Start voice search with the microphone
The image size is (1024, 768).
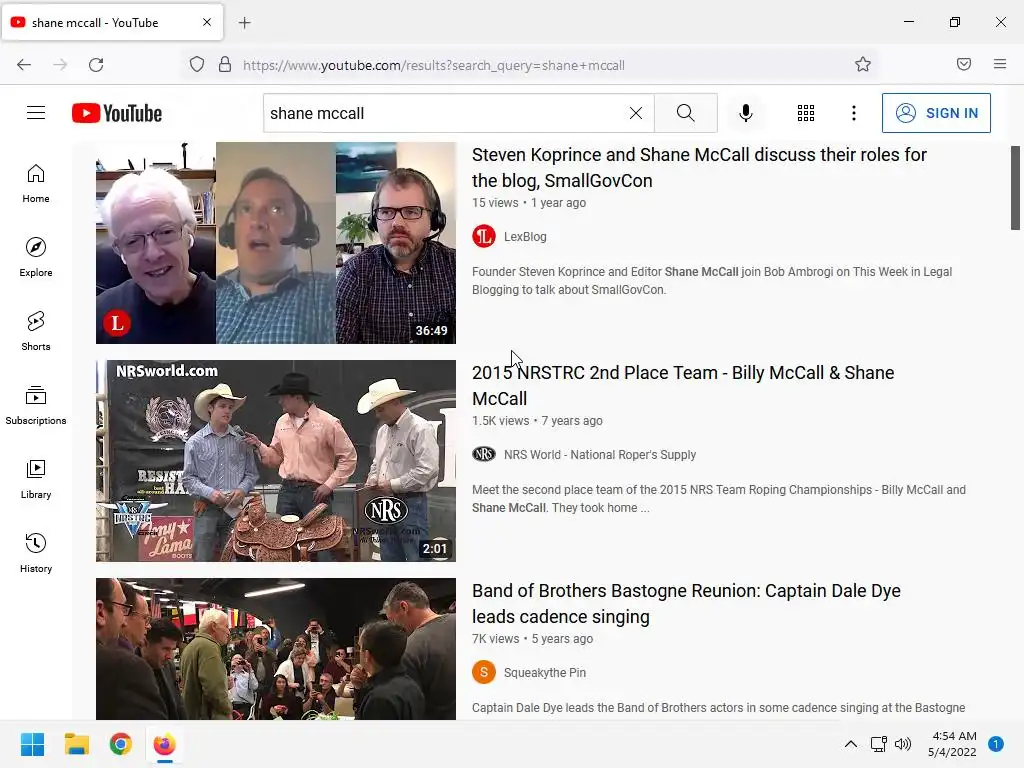click(x=746, y=113)
